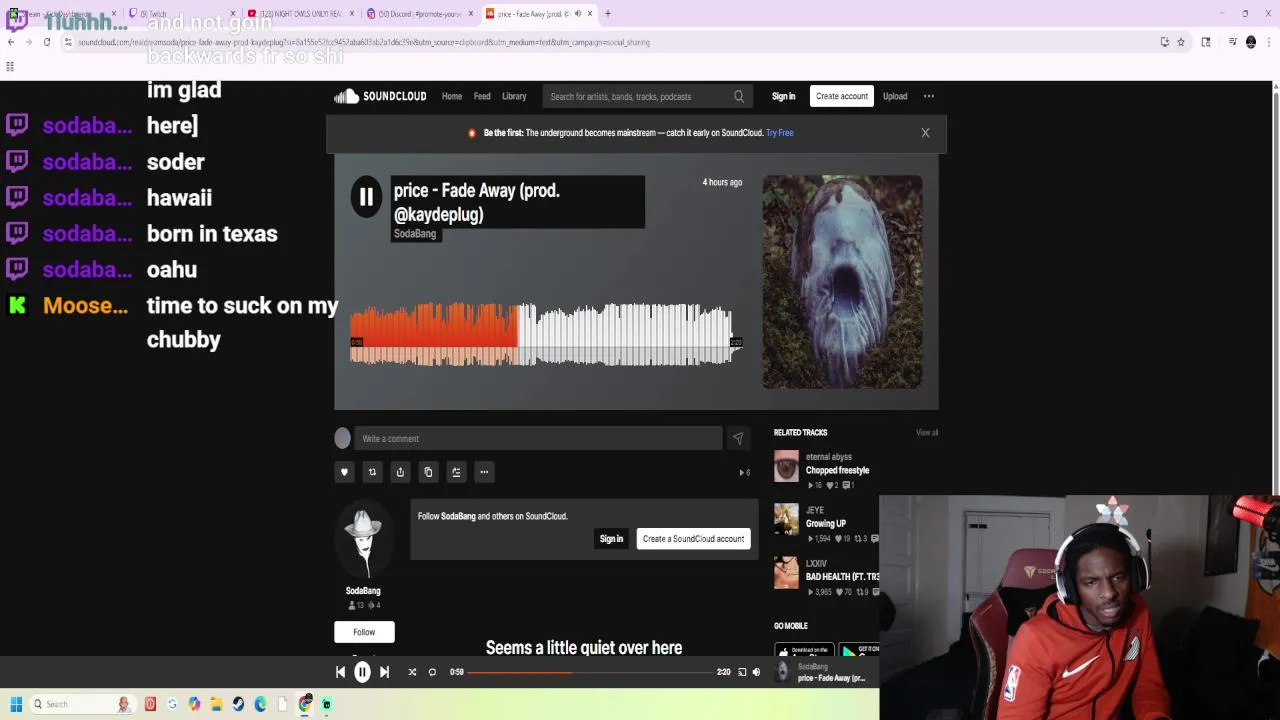Click Create account in the header

coord(842,96)
